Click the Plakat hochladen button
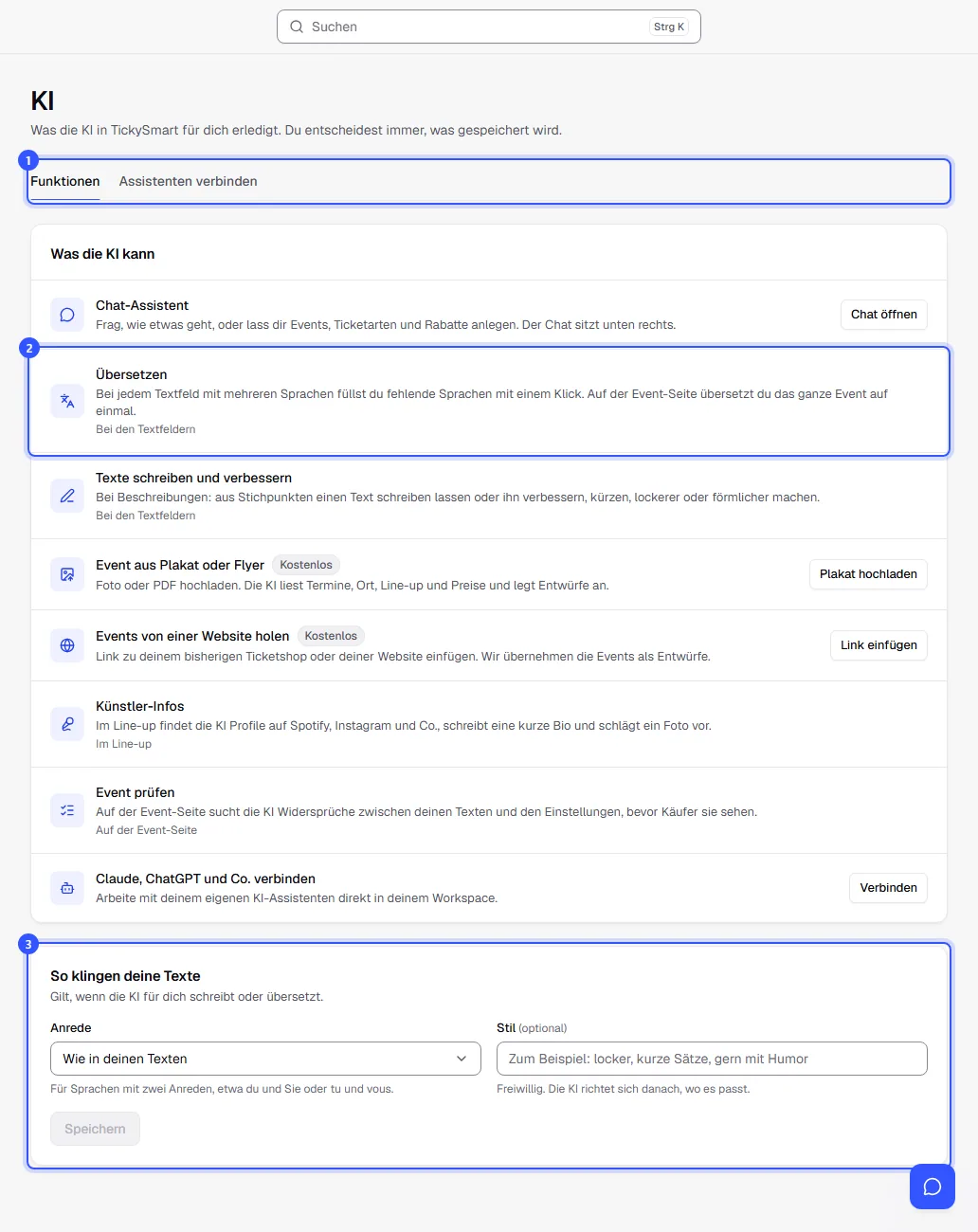Screen dimensions: 978x1232 [868, 574]
